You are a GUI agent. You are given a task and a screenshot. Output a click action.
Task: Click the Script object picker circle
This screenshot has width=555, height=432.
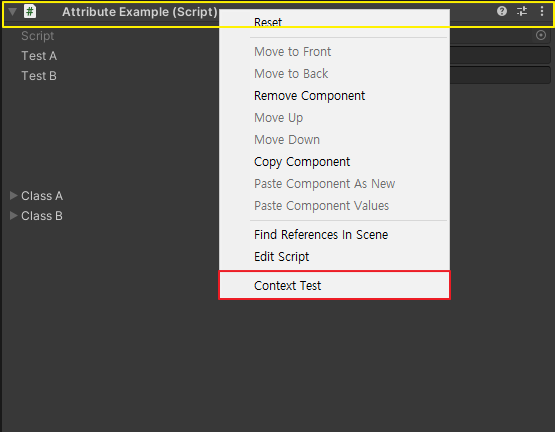click(x=541, y=35)
